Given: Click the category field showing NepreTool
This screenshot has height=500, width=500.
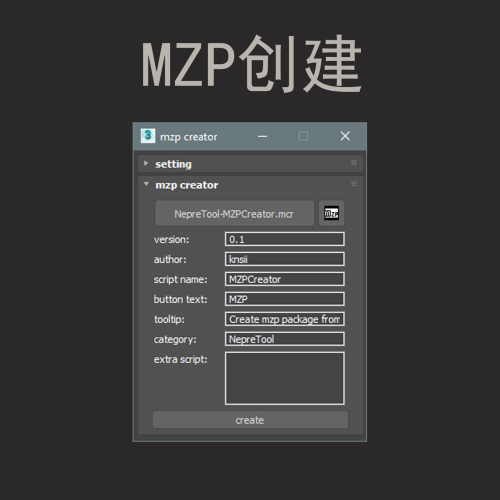Looking at the screenshot, I should point(285,339).
